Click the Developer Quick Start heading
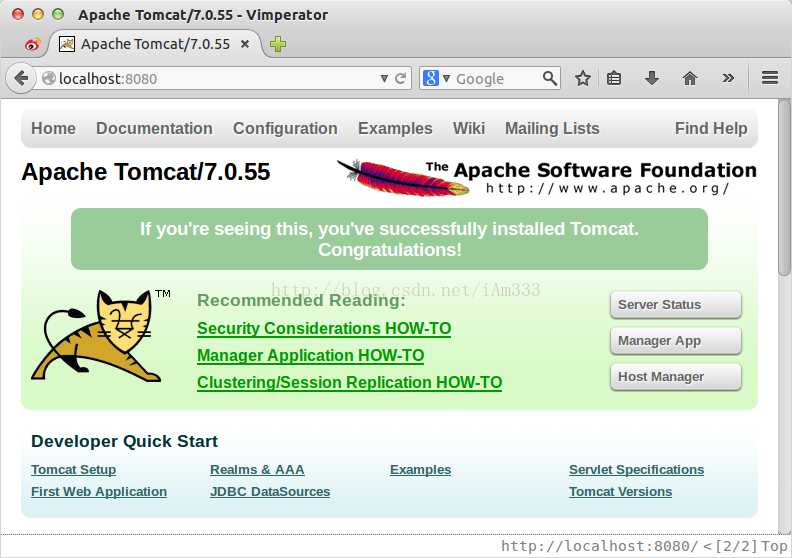 (x=124, y=441)
